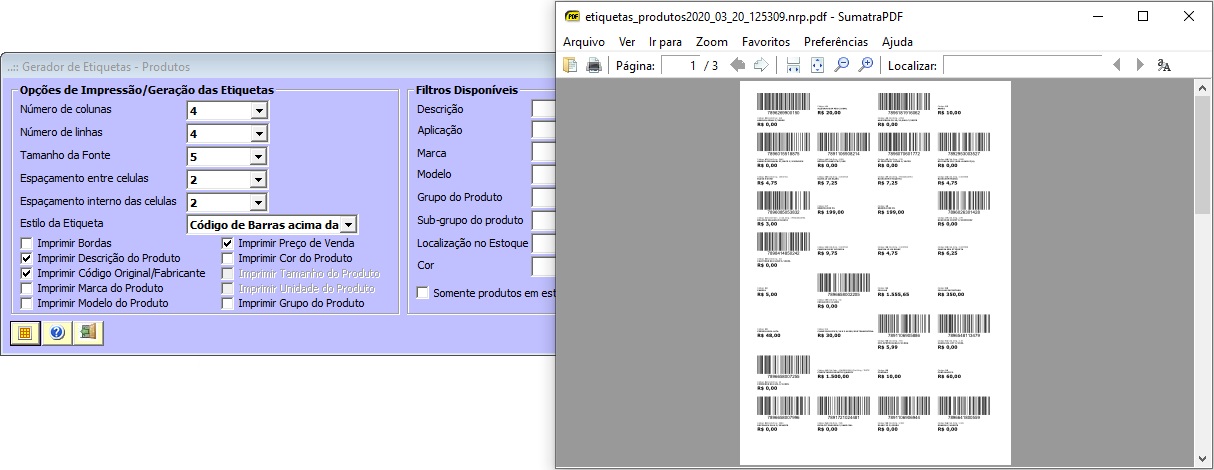The width and height of the screenshot is (1214, 470).
Task: Enable Imprimir Bordas checkbox
Action: [27, 243]
